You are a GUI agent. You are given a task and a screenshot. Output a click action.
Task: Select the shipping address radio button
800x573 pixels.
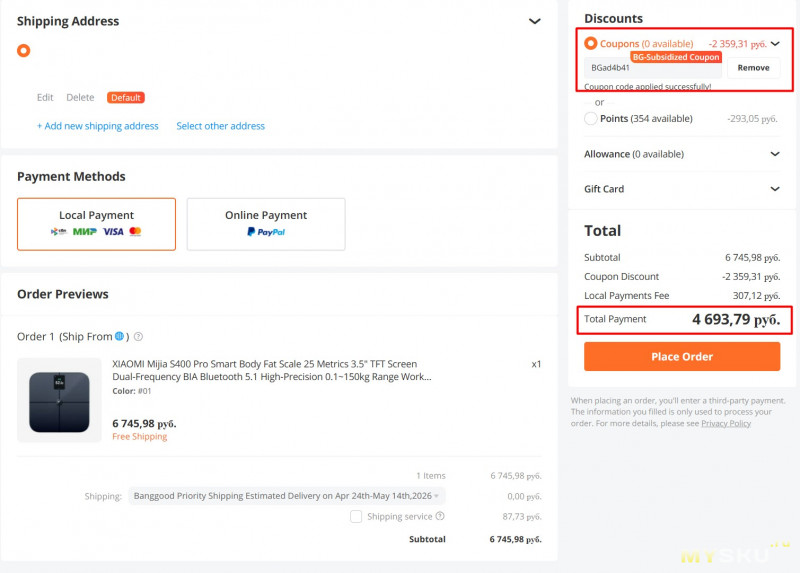[x=24, y=50]
